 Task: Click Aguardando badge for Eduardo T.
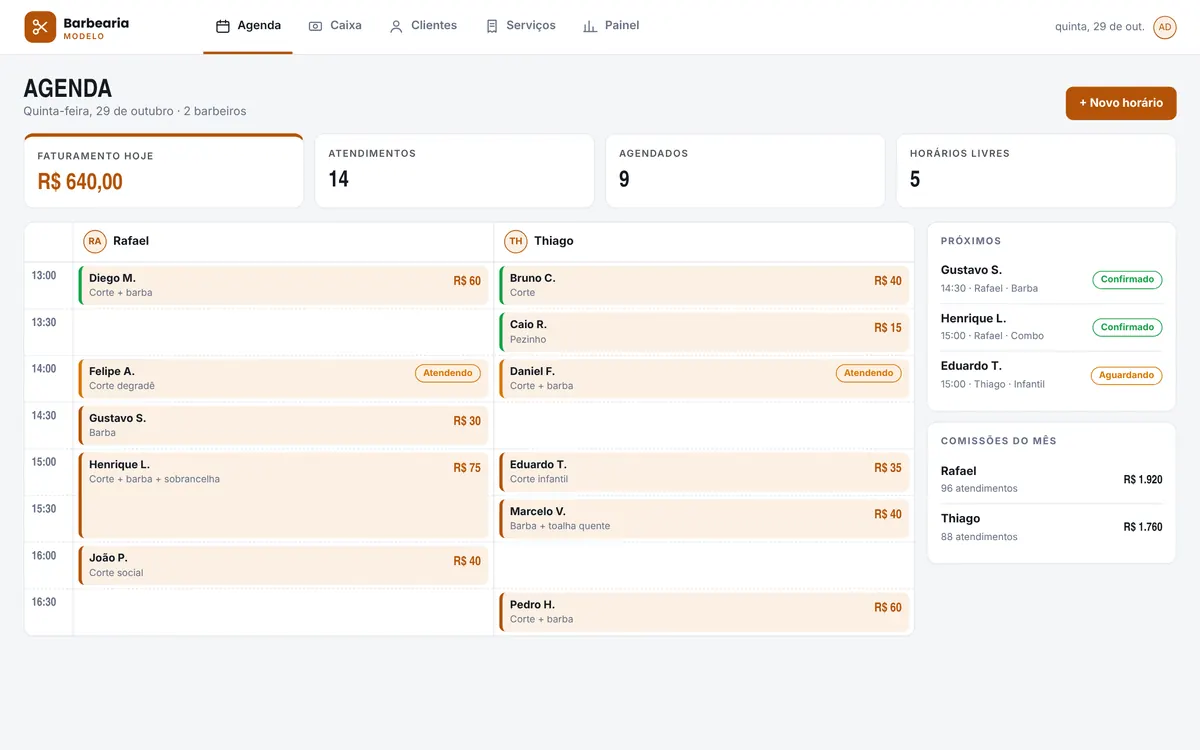pos(1127,375)
